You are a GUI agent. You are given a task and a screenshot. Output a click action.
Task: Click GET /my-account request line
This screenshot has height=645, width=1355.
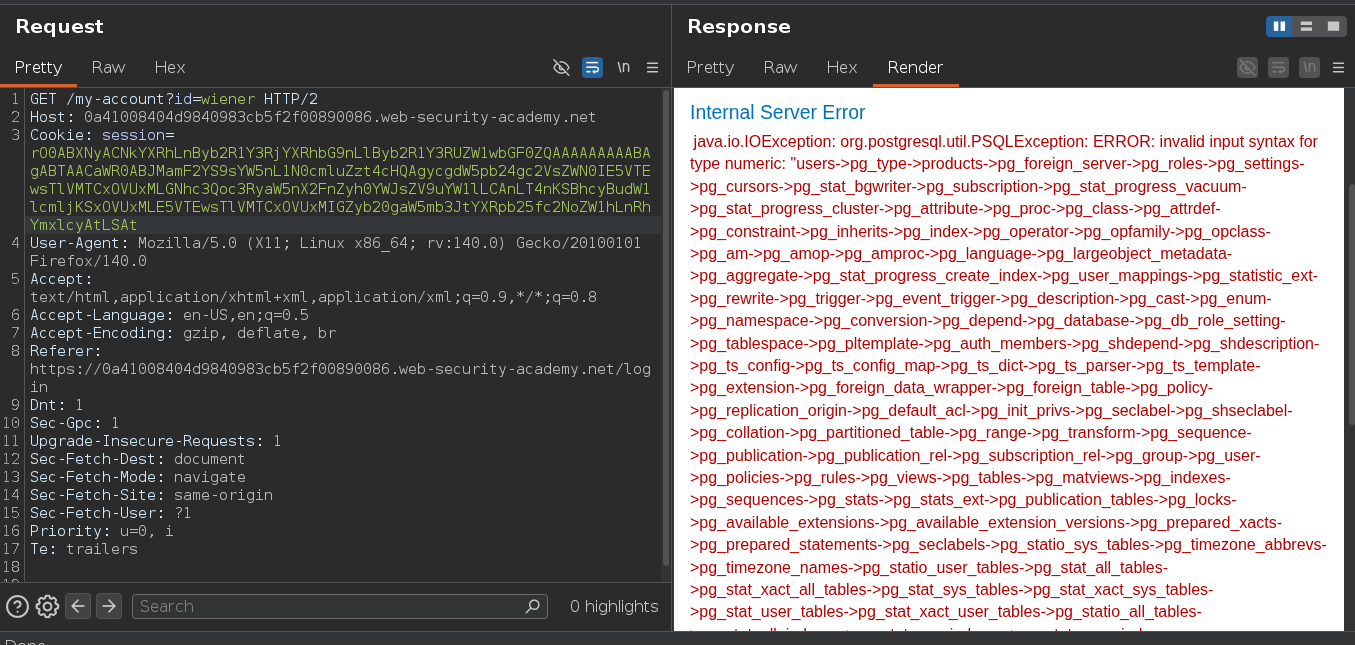(174, 99)
